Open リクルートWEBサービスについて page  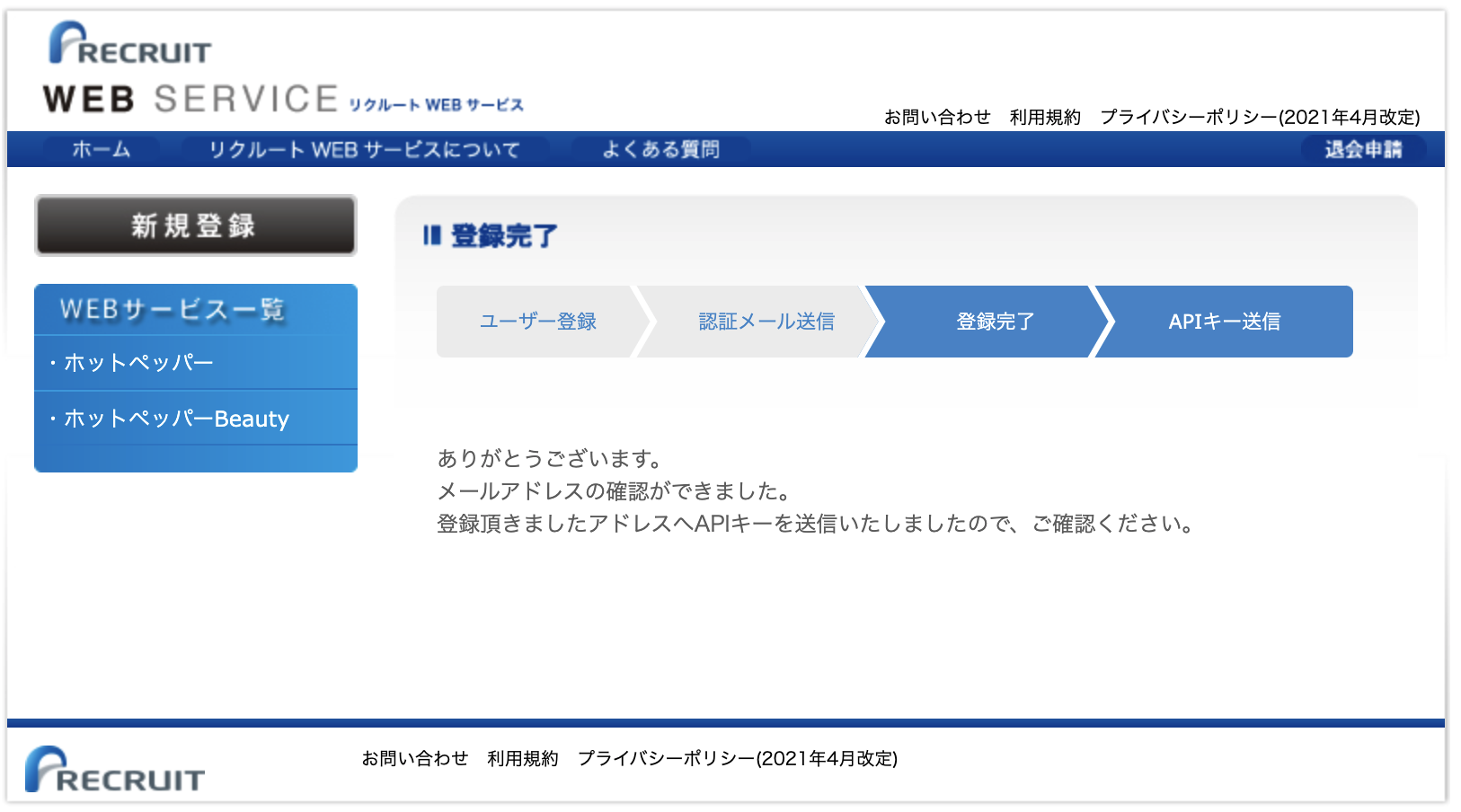[364, 149]
